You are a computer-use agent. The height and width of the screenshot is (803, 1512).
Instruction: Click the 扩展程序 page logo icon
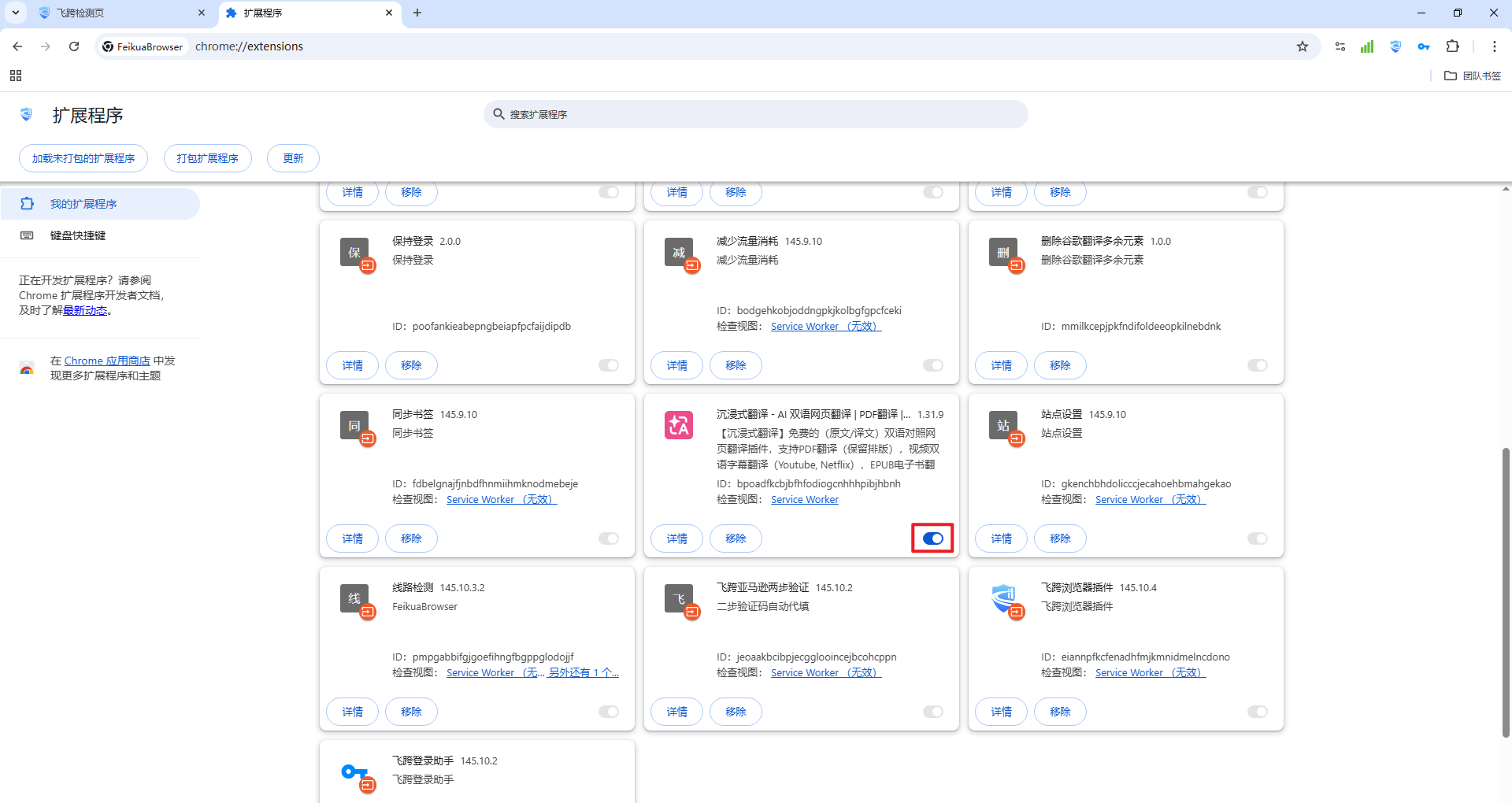[26, 115]
